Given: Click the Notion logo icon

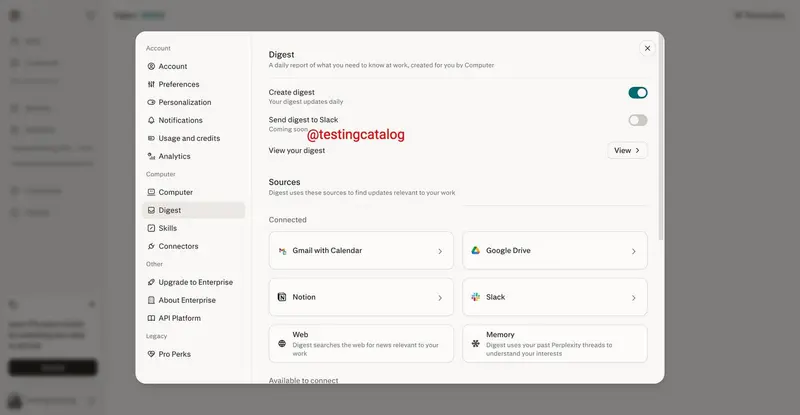Looking at the screenshot, I should pos(282,297).
